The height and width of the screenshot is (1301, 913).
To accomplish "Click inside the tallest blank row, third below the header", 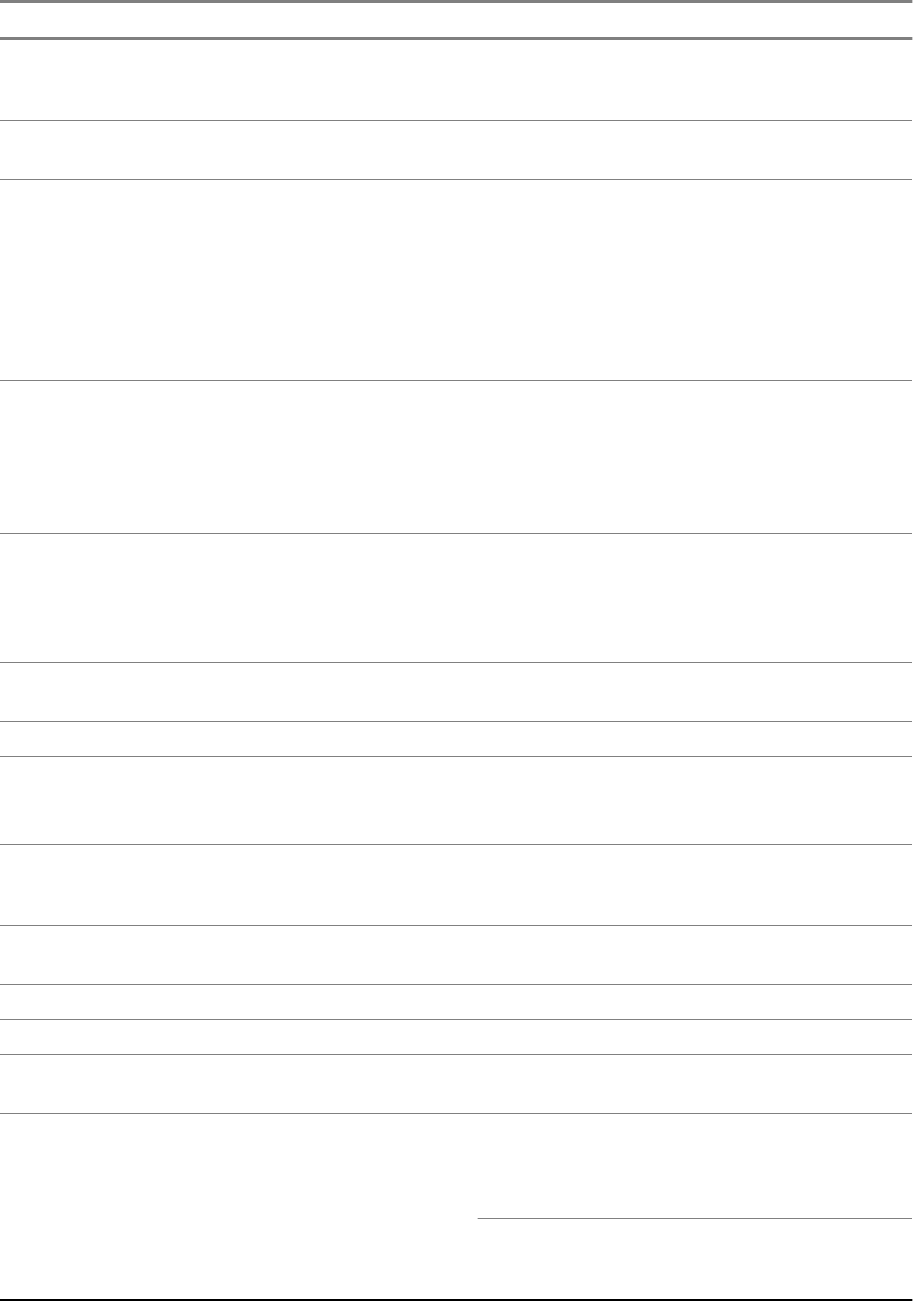I will 456,280.
